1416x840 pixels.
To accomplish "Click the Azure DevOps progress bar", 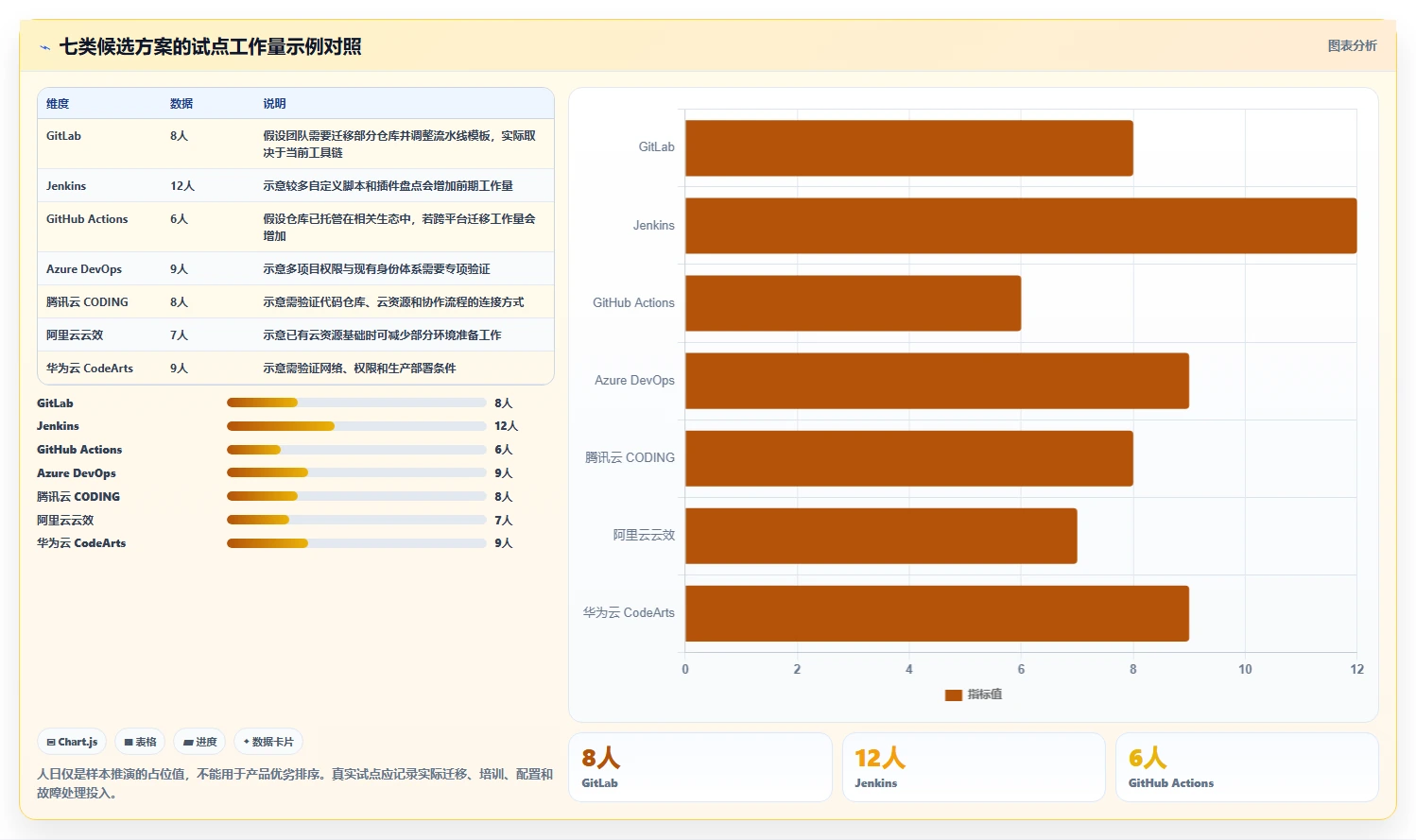I will (356, 472).
